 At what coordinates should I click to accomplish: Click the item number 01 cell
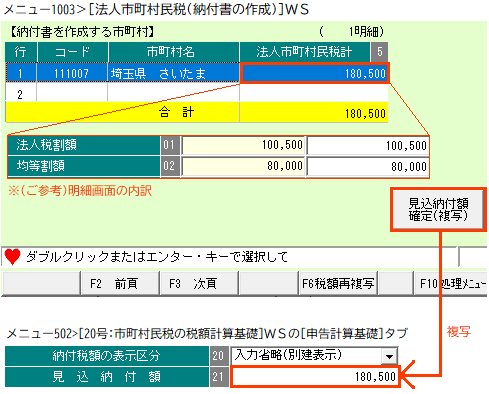click(169, 145)
